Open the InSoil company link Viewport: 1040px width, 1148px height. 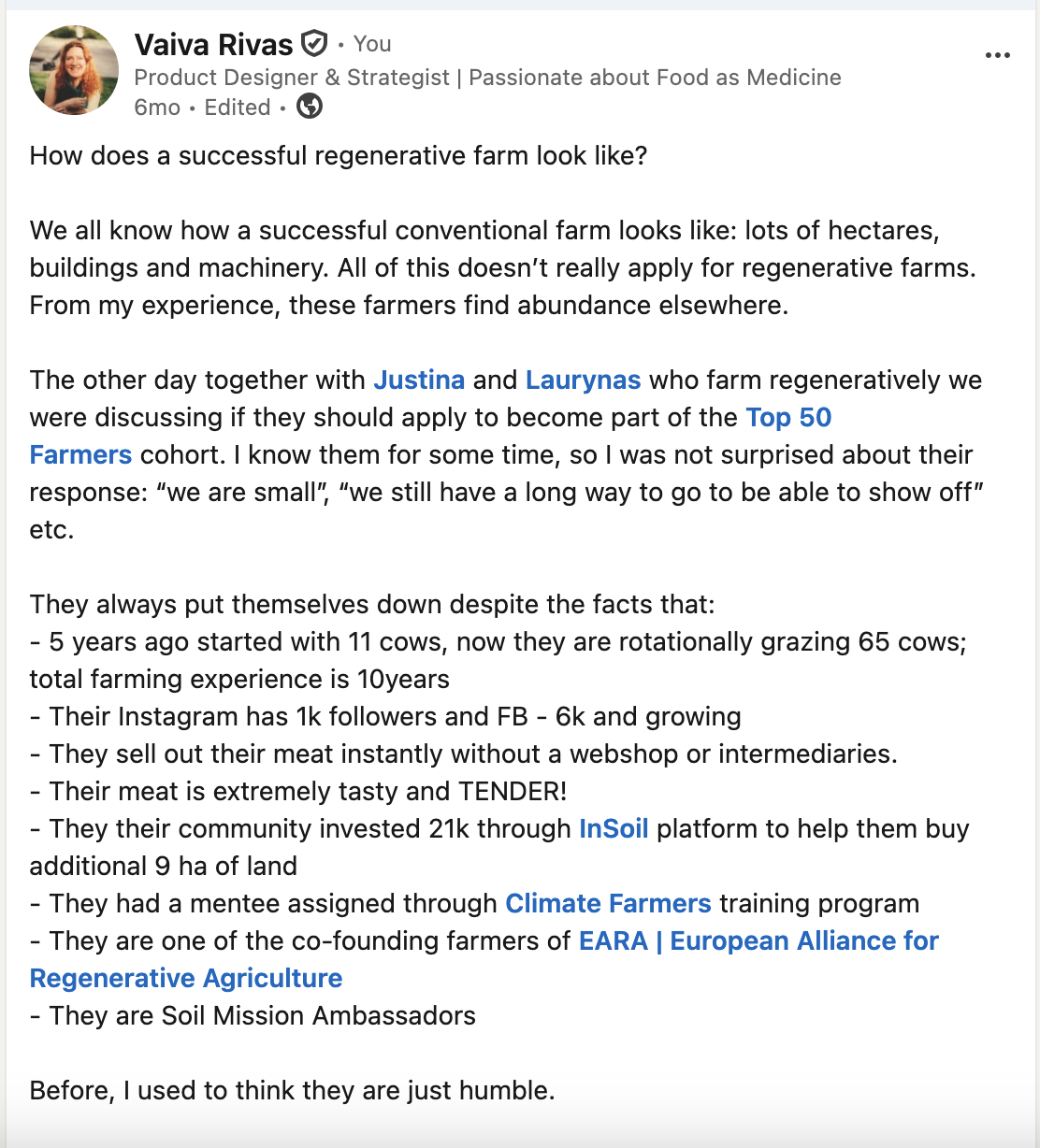click(x=614, y=828)
